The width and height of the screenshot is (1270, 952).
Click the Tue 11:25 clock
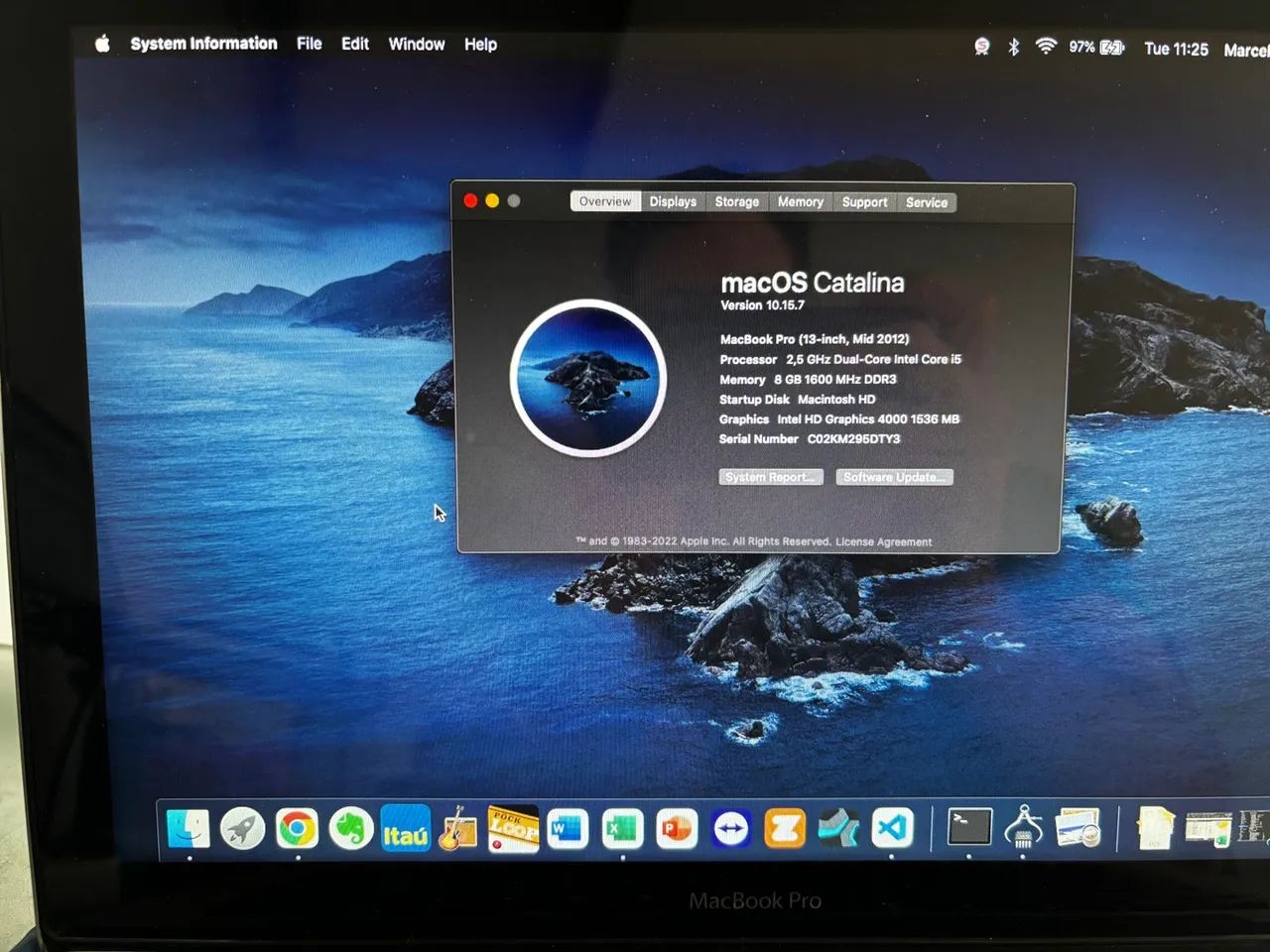(x=1176, y=49)
